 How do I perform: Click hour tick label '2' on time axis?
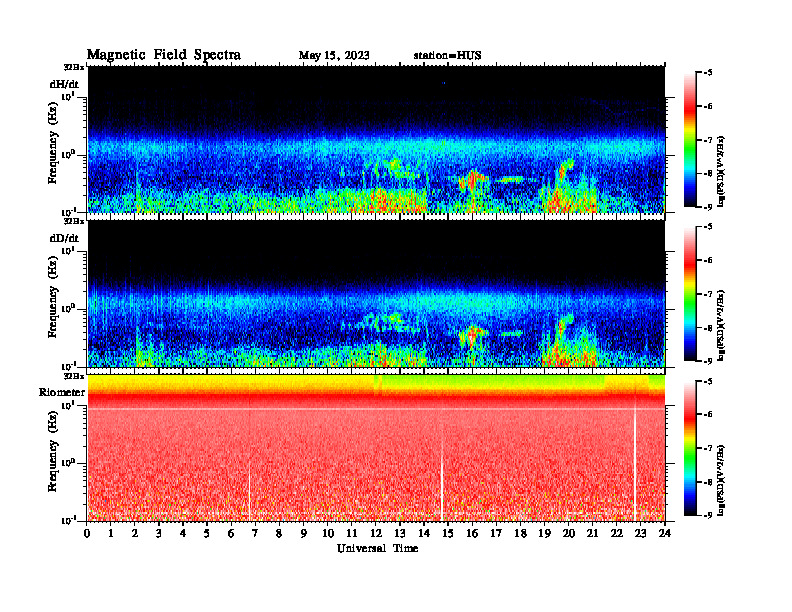click(x=135, y=534)
